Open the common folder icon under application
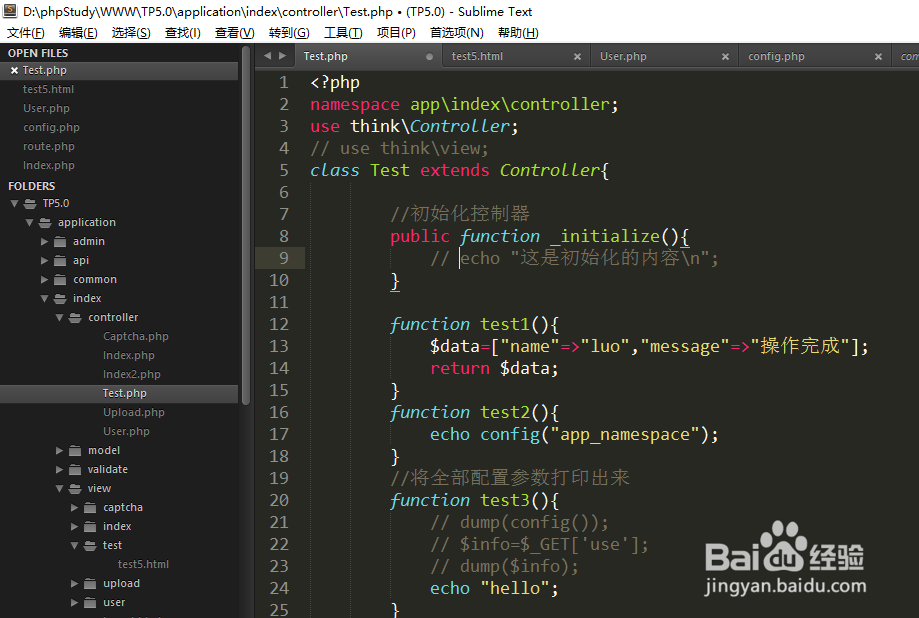Viewport: 919px width, 618px height. click(60, 279)
